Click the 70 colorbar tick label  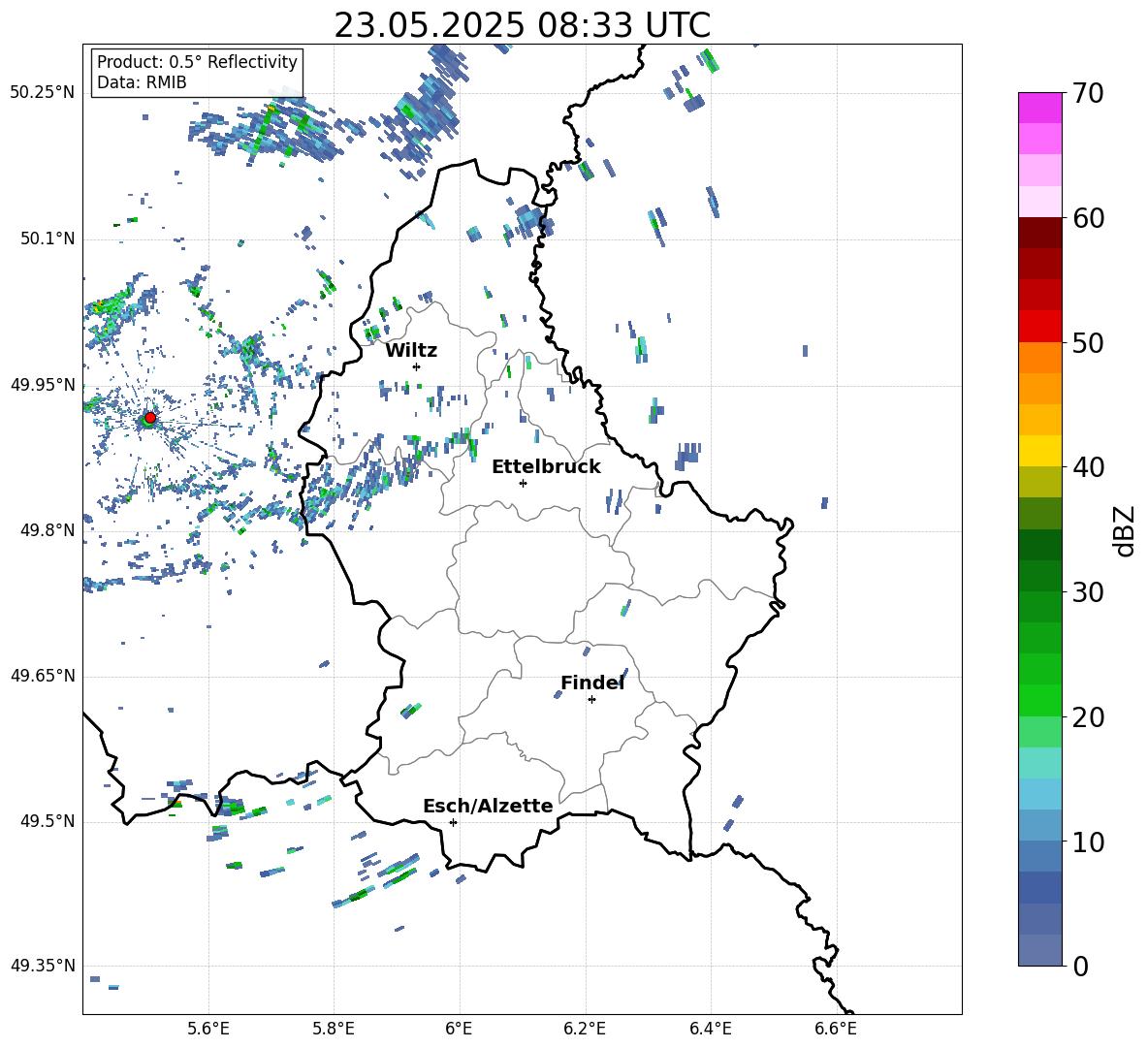click(1088, 93)
